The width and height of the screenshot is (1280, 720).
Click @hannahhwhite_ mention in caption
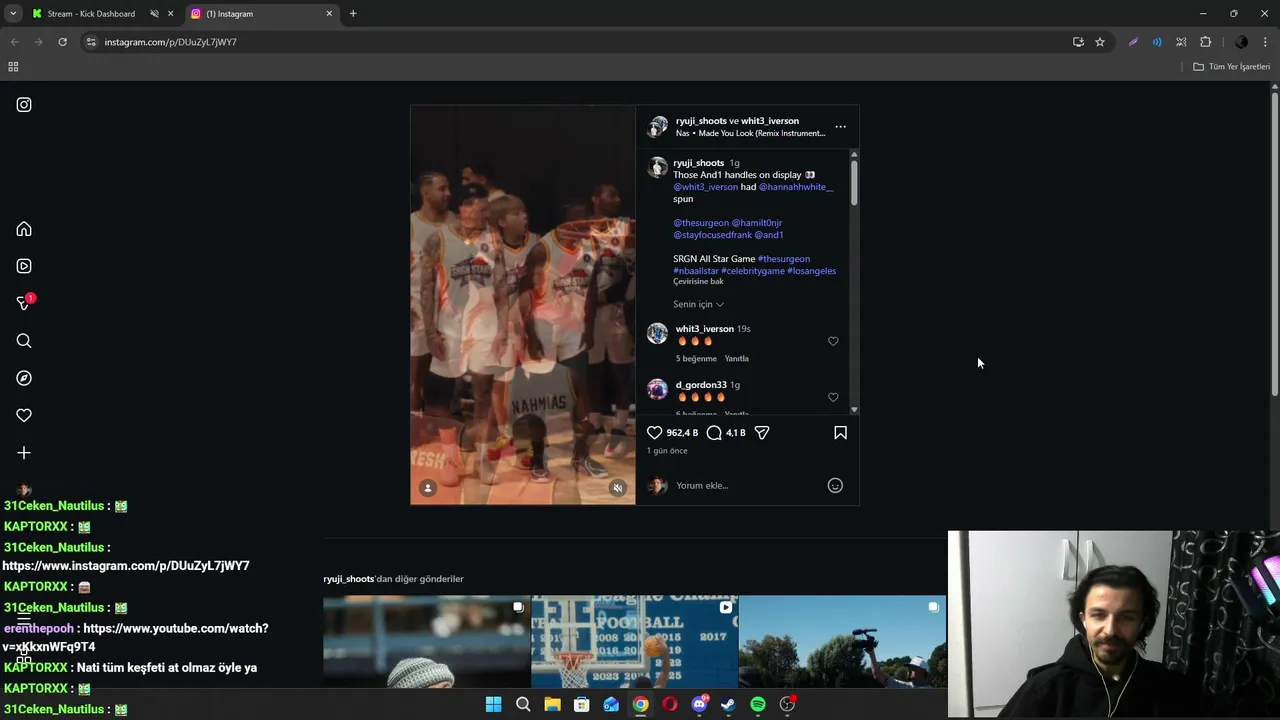tap(796, 187)
